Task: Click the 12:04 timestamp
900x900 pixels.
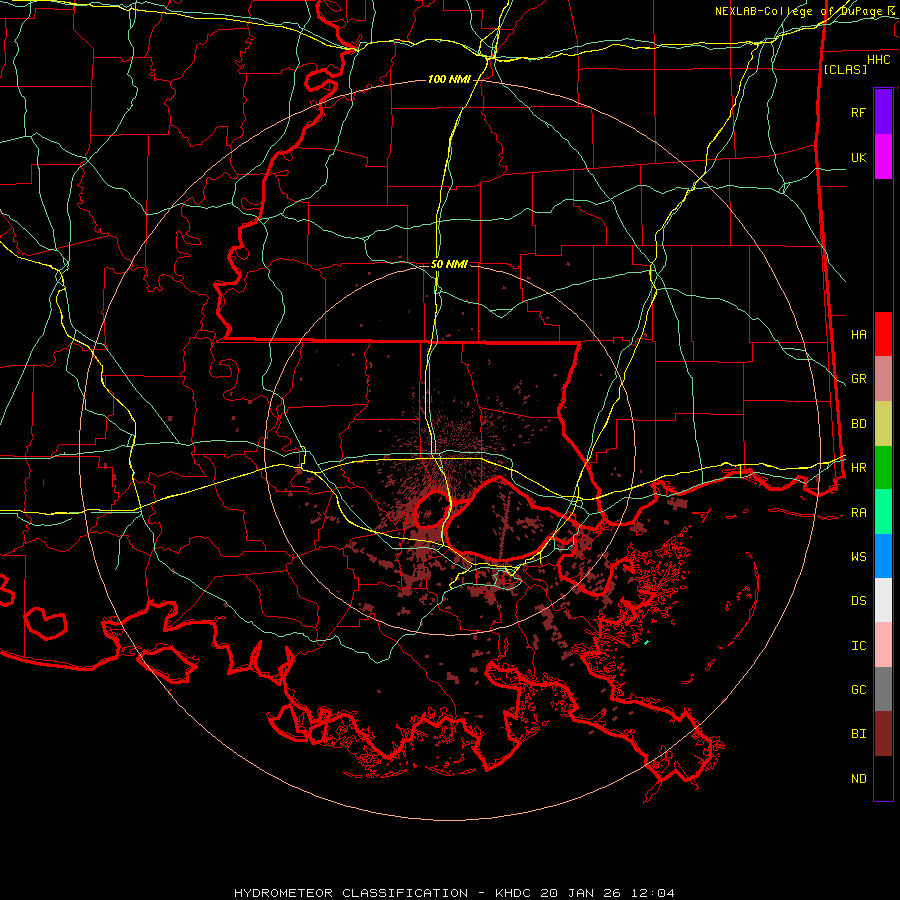Action: pyautogui.click(x=651, y=893)
